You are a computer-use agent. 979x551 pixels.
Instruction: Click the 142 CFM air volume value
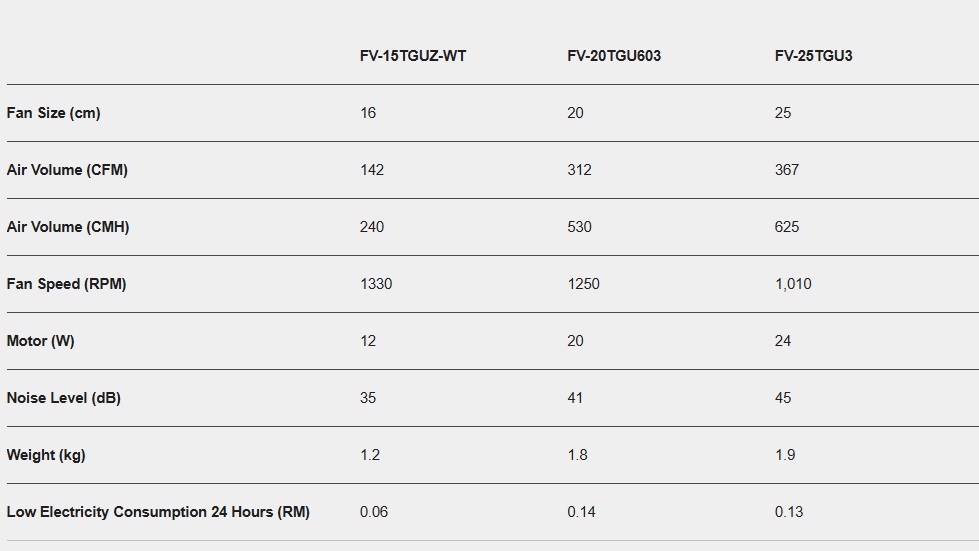[x=371, y=170]
